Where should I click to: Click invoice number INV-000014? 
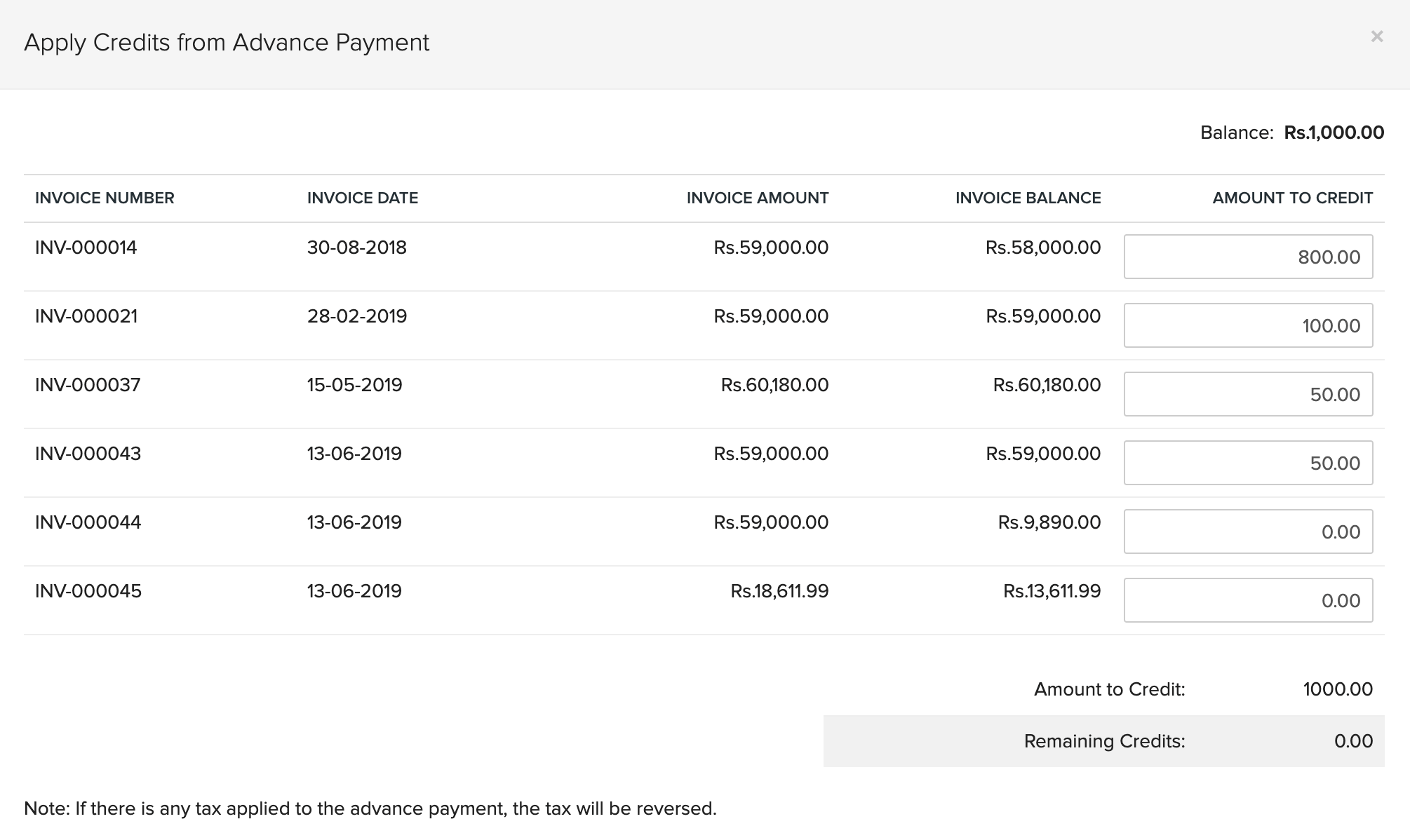pyautogui.click(x=86, y=247)
